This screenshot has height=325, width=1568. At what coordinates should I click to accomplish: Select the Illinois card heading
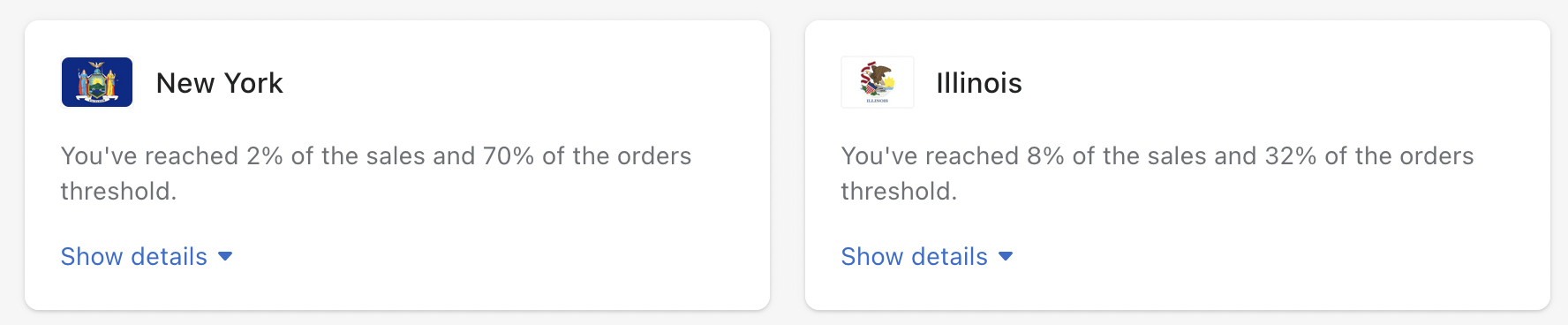979,83
